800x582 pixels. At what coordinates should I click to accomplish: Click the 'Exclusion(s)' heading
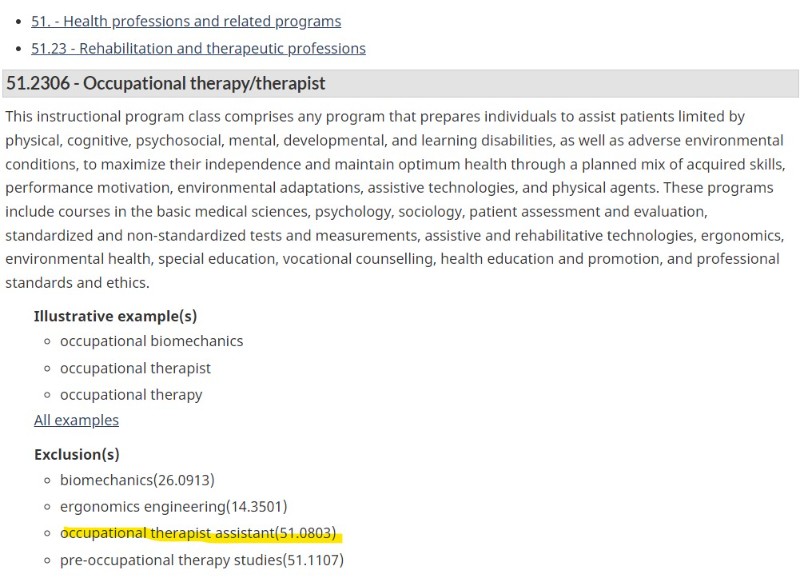(77, 454)
